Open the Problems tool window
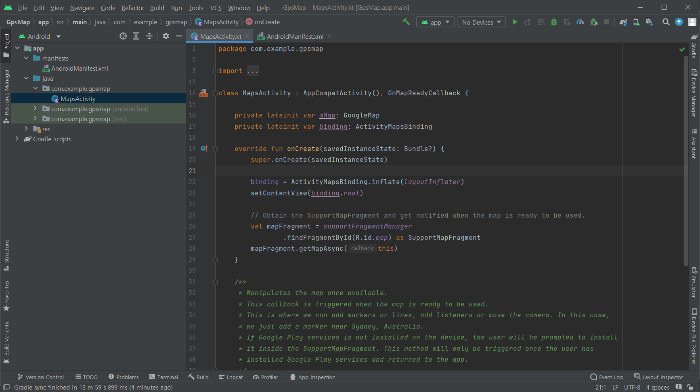The width and height of the screenshot is (700, 392). point(124,377)
